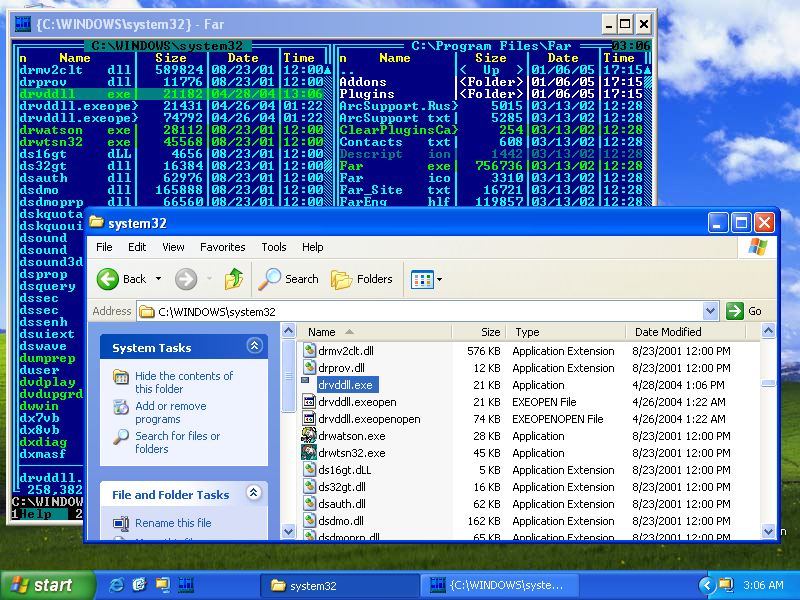Click the file list scroll up arrow

(x=768, y=331)
